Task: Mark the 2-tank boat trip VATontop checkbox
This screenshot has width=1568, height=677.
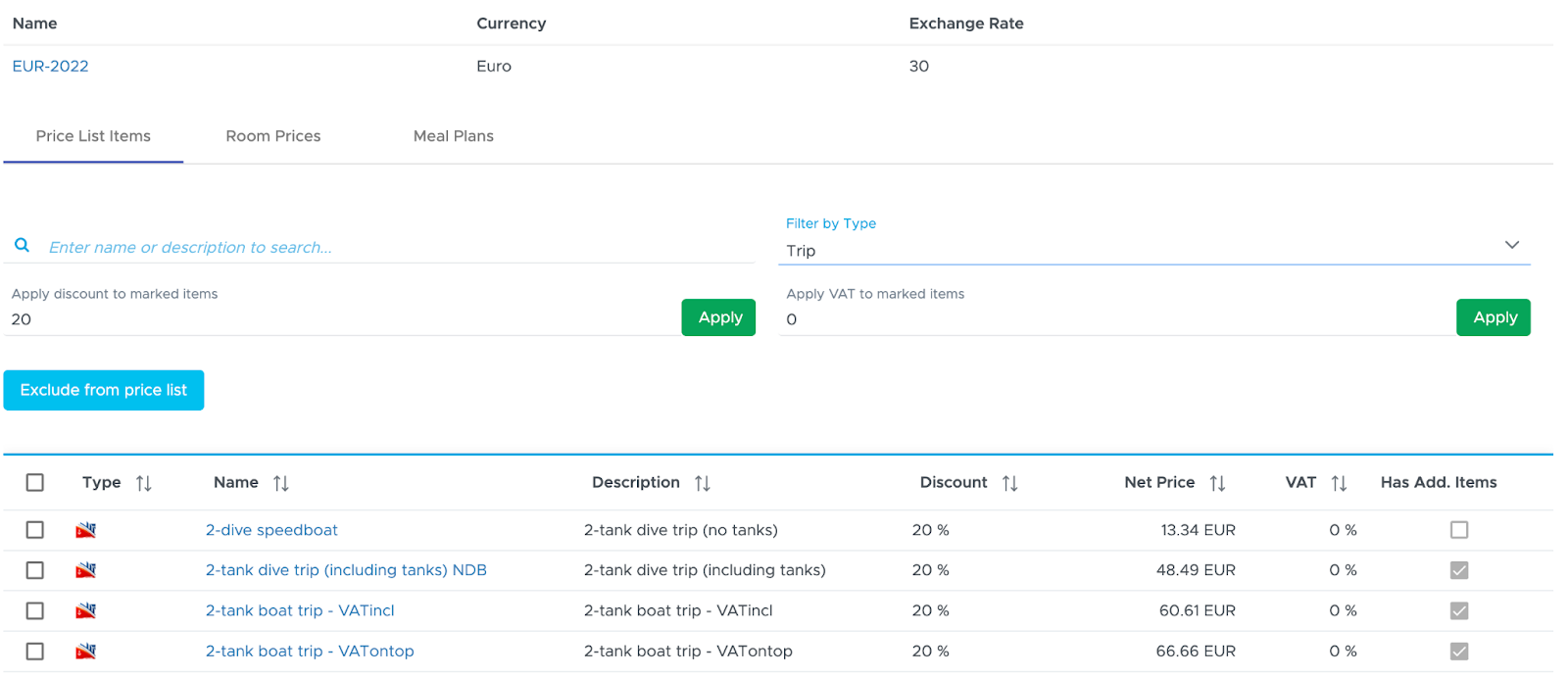Action: 35,651
